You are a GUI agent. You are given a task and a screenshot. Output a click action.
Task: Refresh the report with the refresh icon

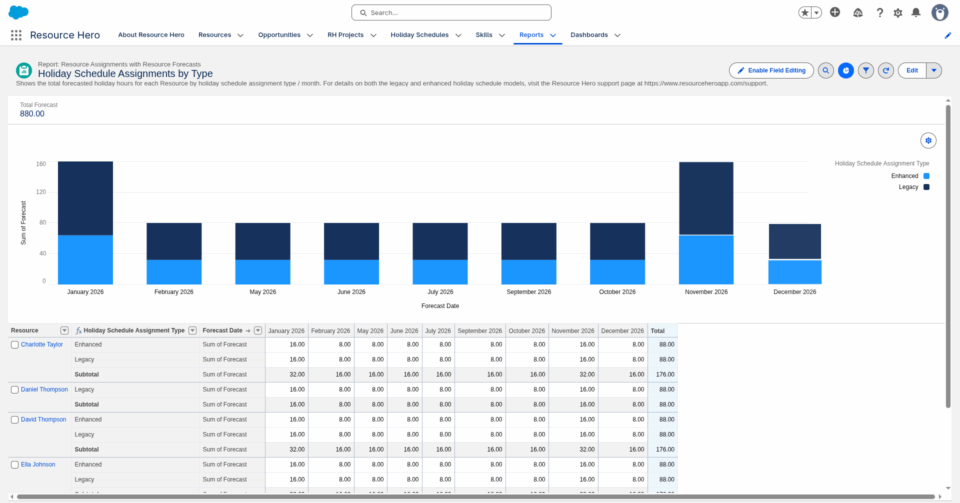click(886, 70)
